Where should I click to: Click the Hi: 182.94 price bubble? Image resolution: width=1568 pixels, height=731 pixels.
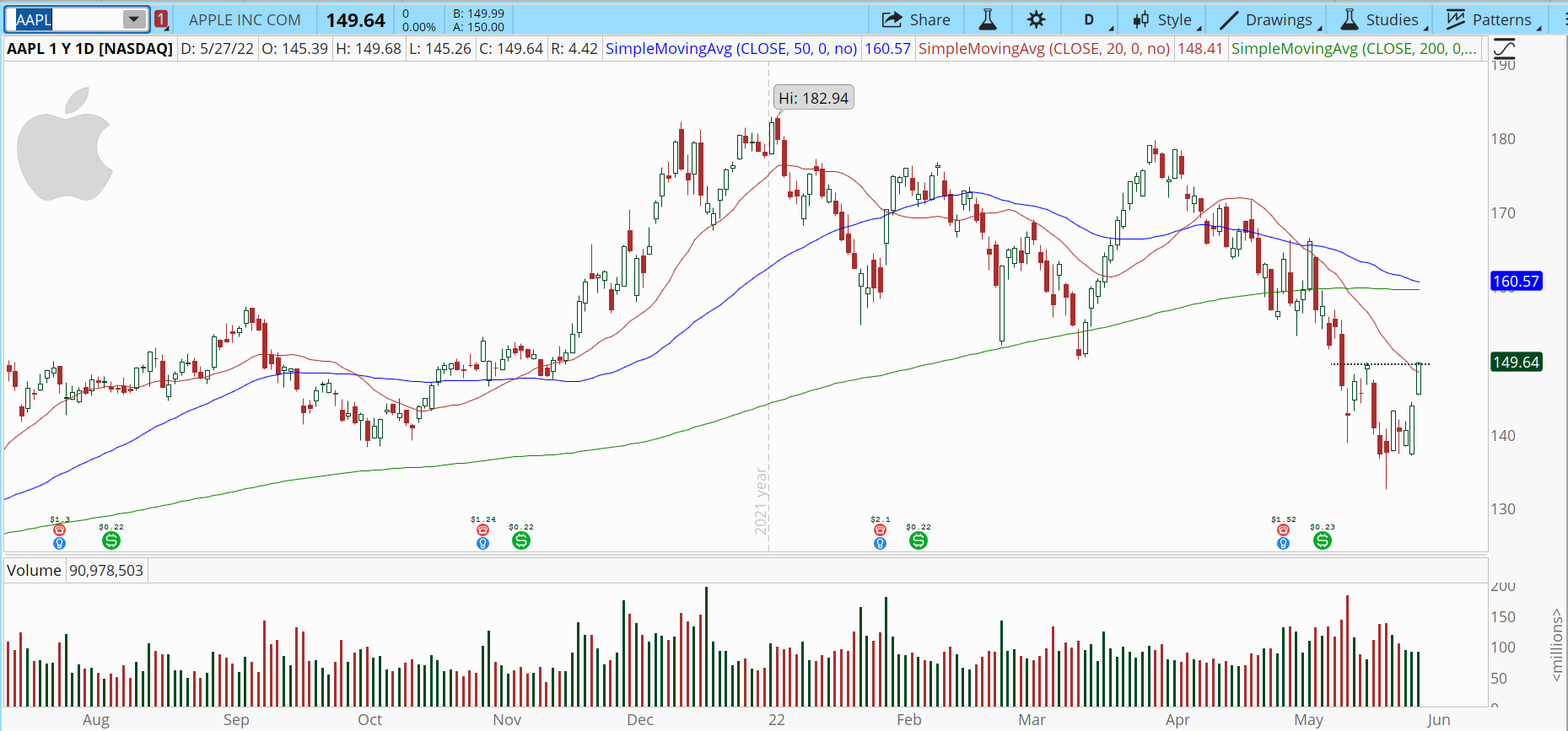point(814,98)
